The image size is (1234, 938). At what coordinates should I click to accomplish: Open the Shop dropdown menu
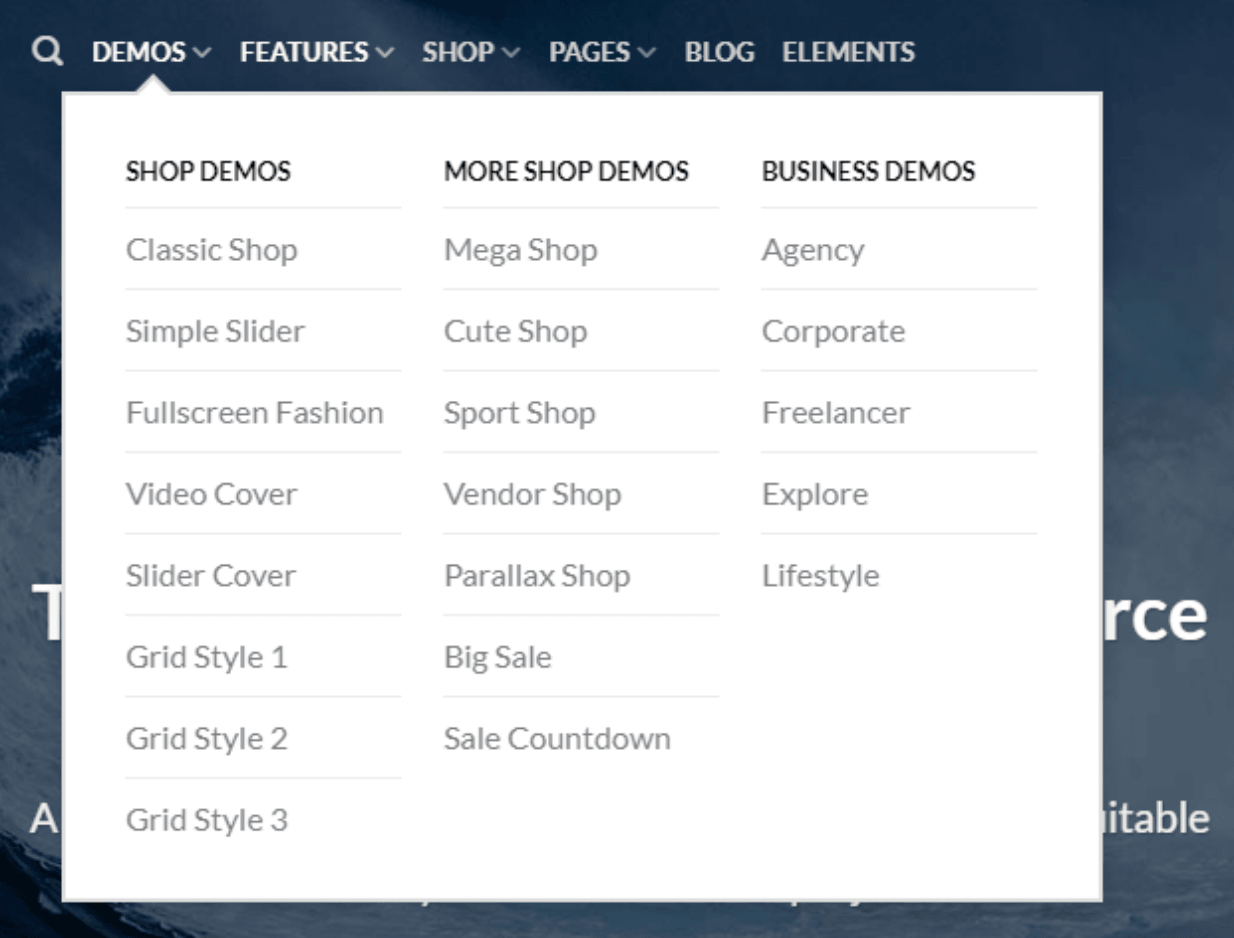[x=470, y=52]
